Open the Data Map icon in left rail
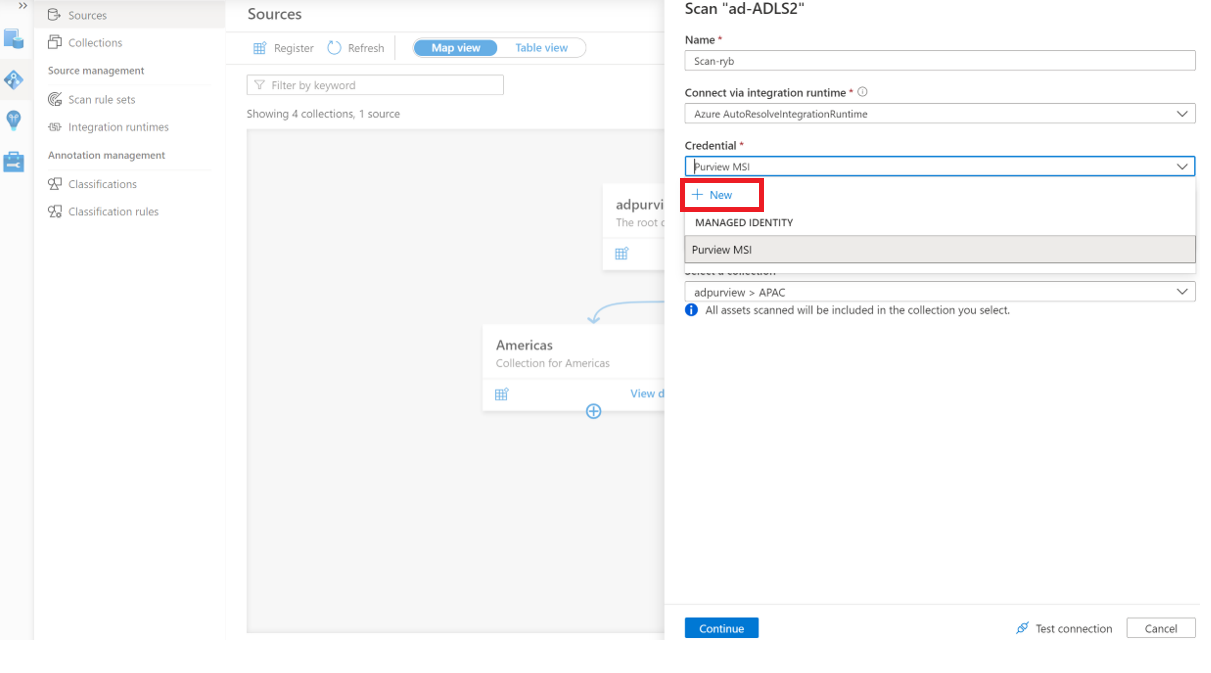Viewport: 1211px width, 673px height. coord(13,40)
